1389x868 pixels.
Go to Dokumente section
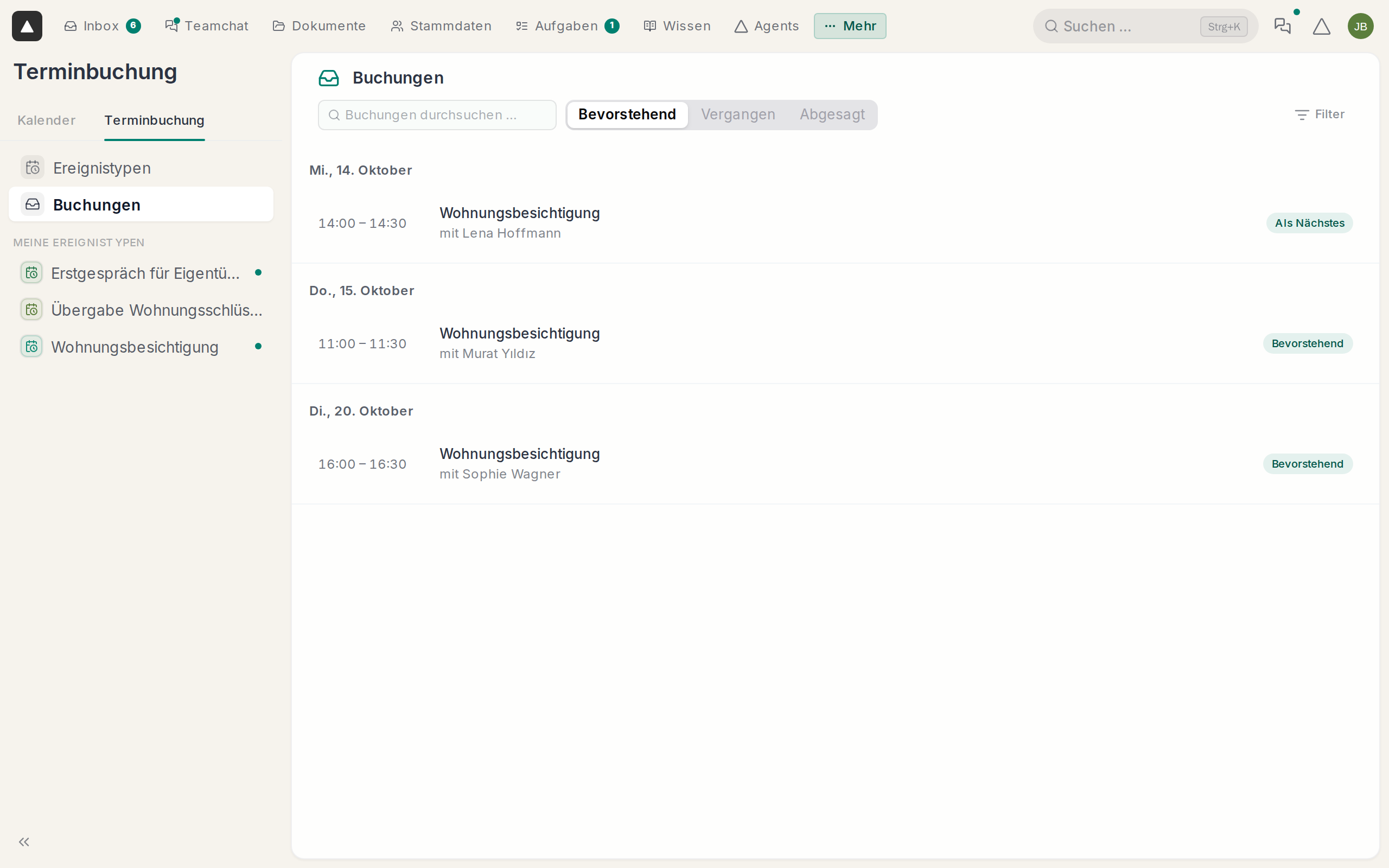pyautogui.click(x=319, y=26)
